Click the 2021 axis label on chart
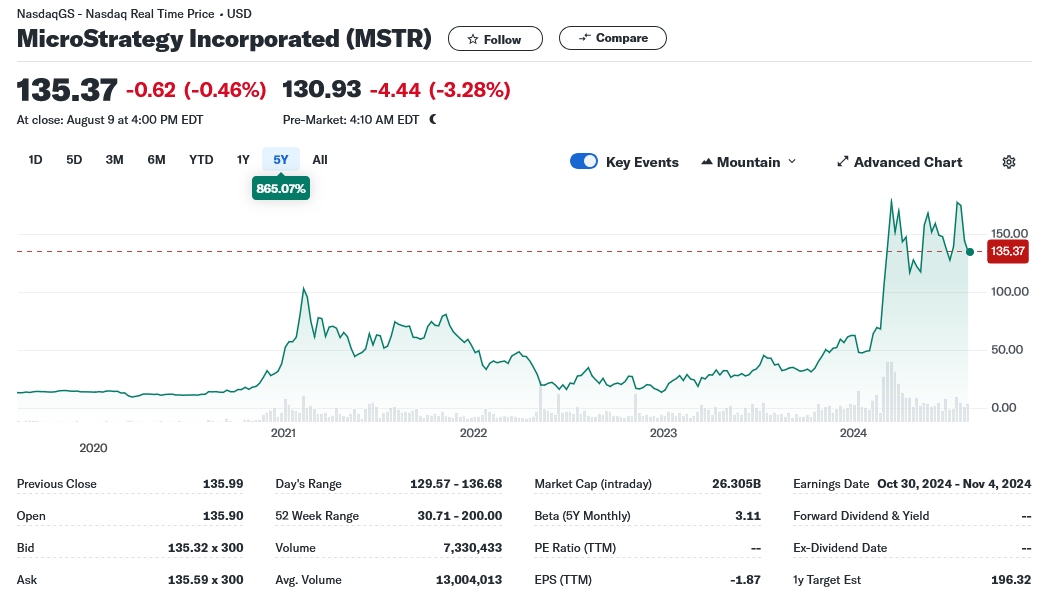Image resolution: width=1053 pixels, height=605 pixels. tap(283, 433)
